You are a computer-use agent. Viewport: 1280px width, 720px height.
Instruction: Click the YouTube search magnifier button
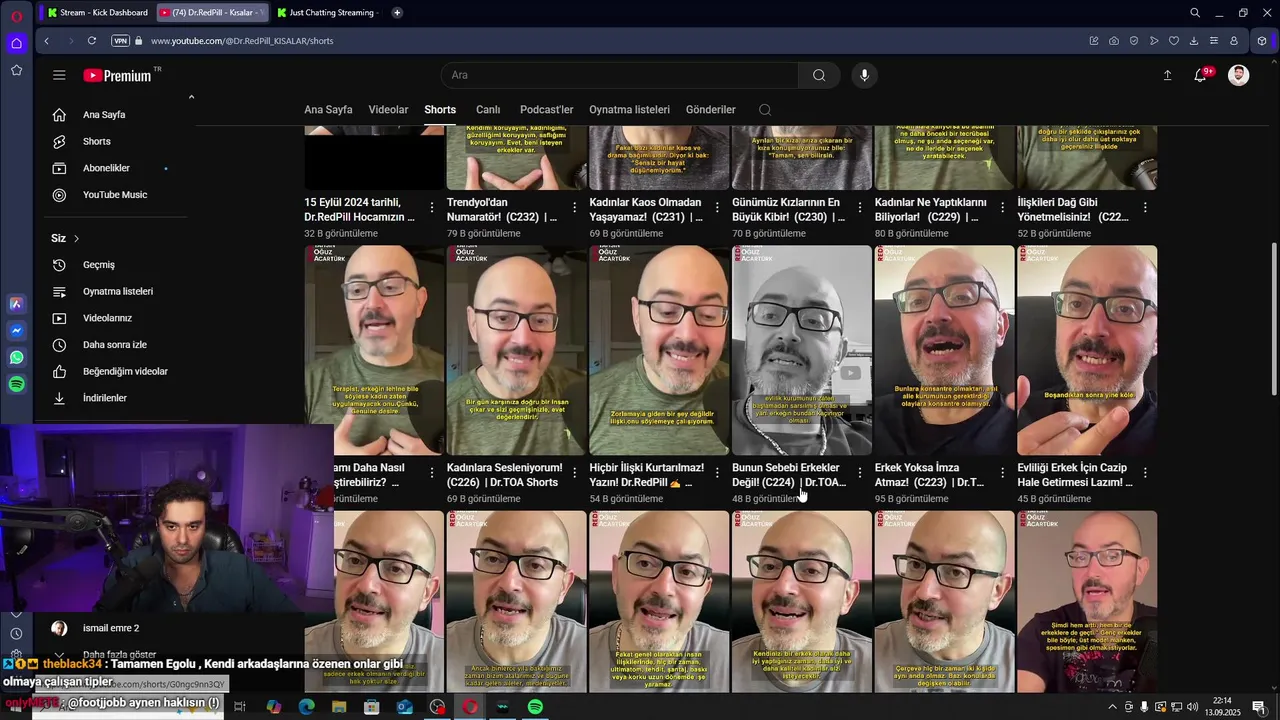[819, 75]
